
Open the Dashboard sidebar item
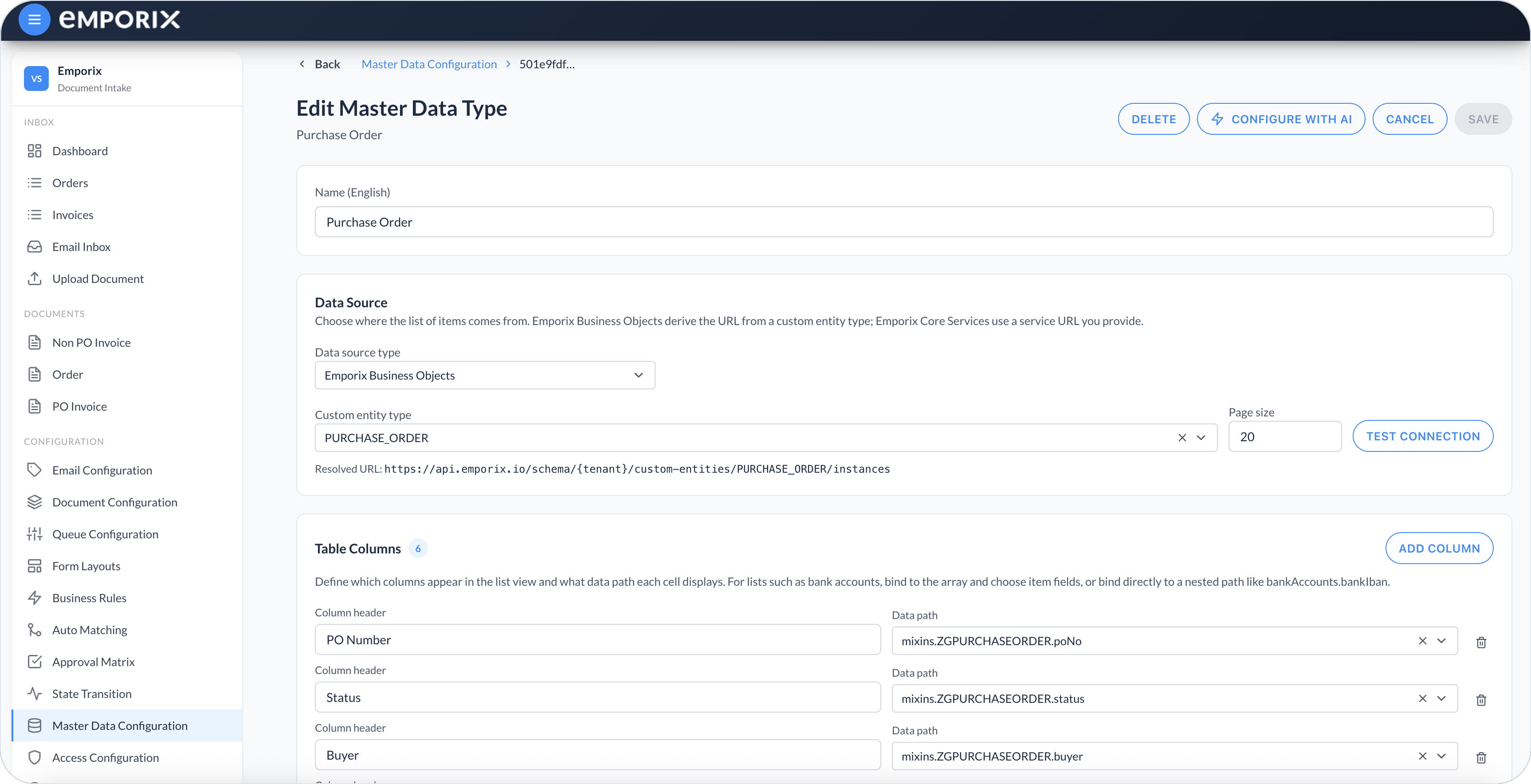pos(126,151)
